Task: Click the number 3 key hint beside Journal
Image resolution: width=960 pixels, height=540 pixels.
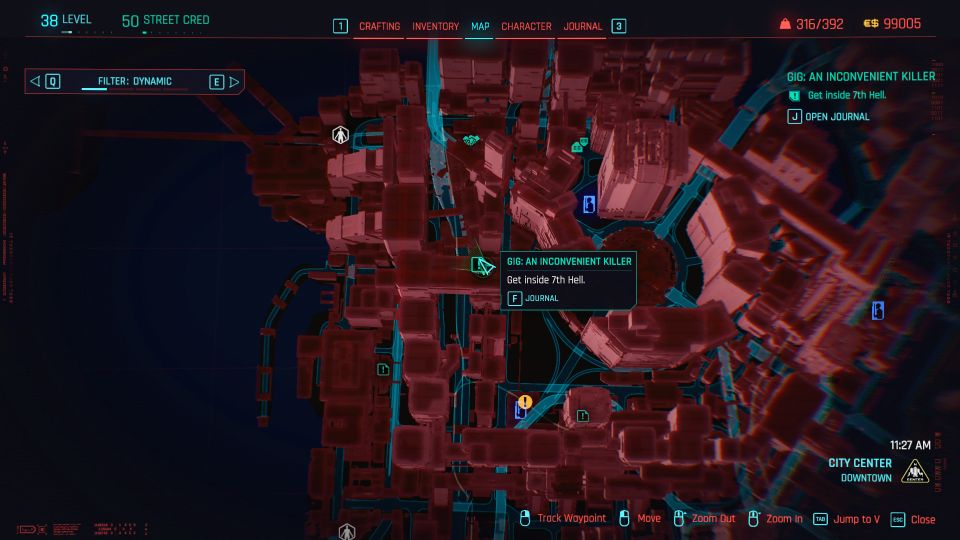Action: coord(618,26)
